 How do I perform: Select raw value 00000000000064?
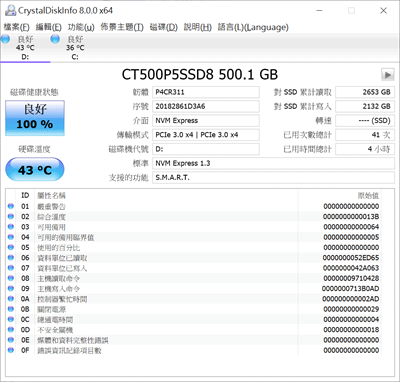coord(351,227)
